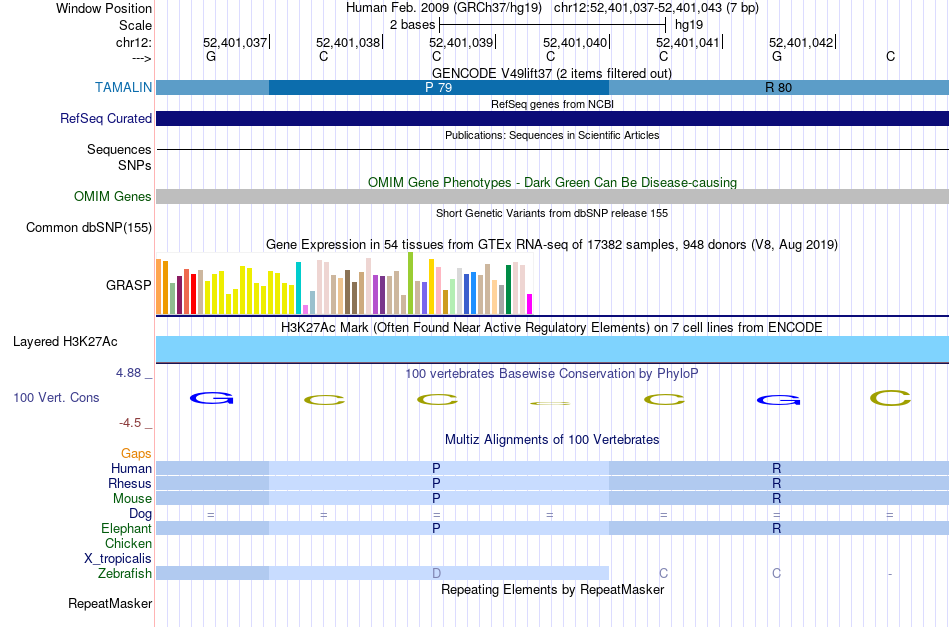Click the SNPs track label
950x627 pixels.
[x=135, y=165]
